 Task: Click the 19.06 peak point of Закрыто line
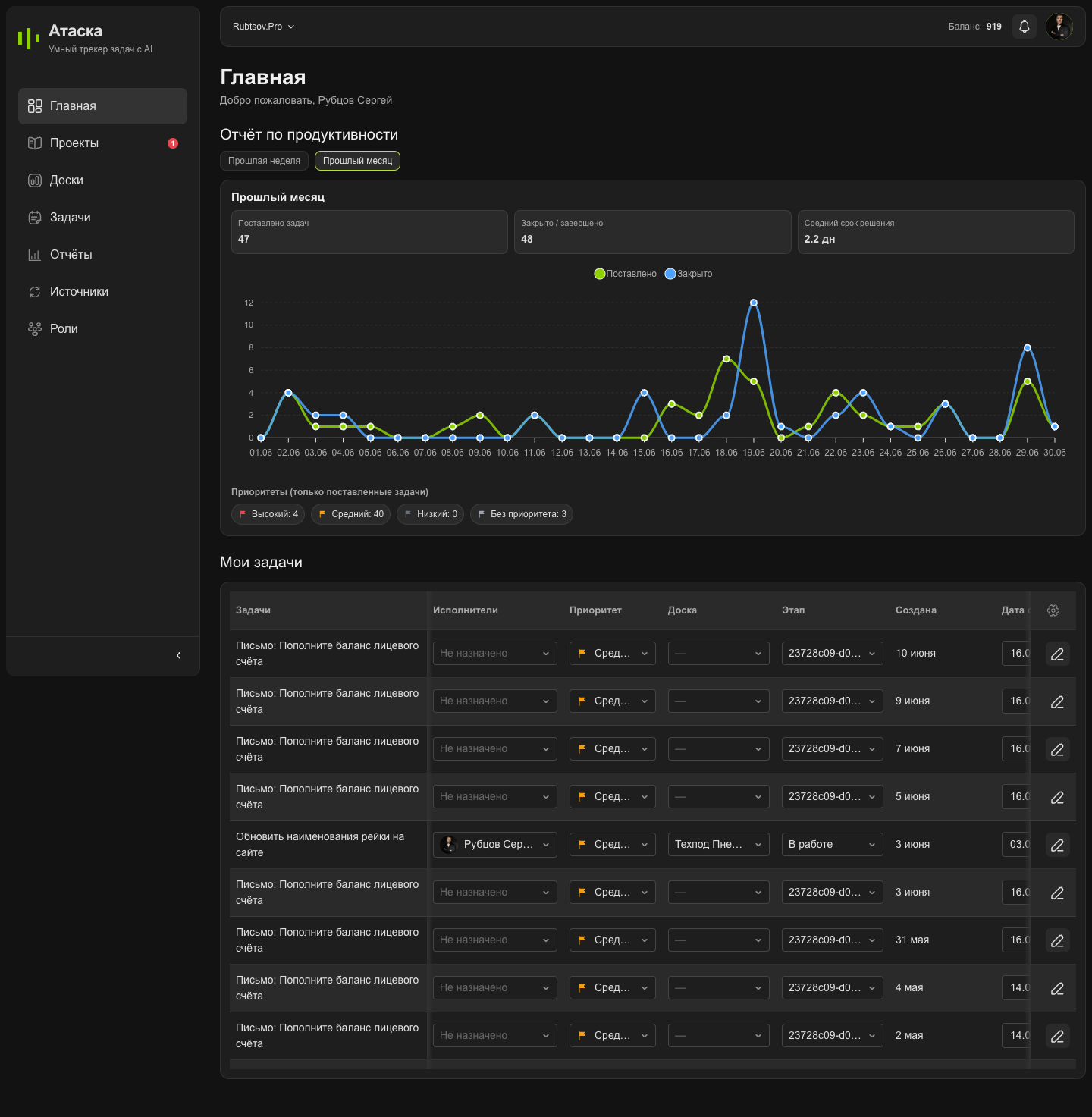[754, 303]
